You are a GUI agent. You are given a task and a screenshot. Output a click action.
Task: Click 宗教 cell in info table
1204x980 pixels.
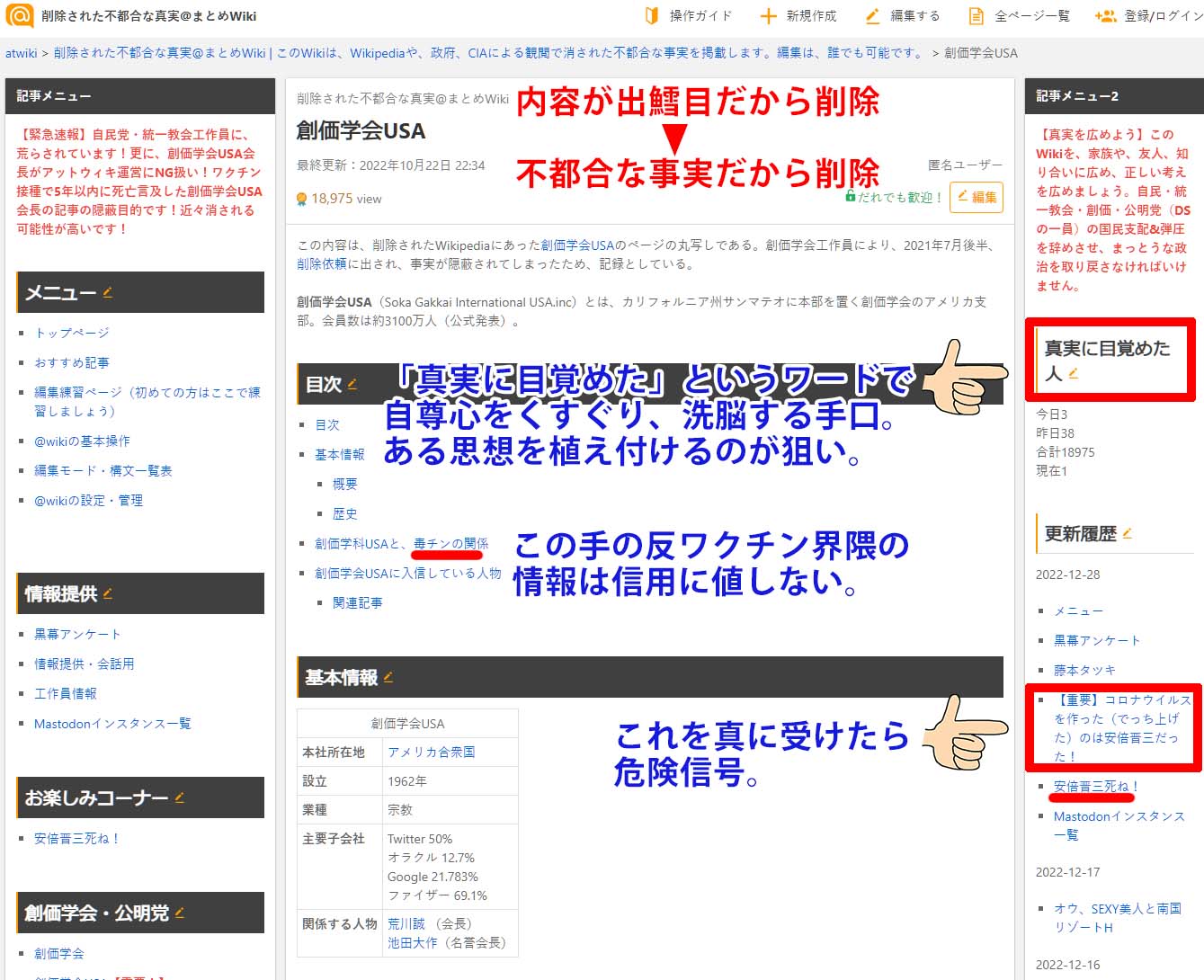(400, 809)
